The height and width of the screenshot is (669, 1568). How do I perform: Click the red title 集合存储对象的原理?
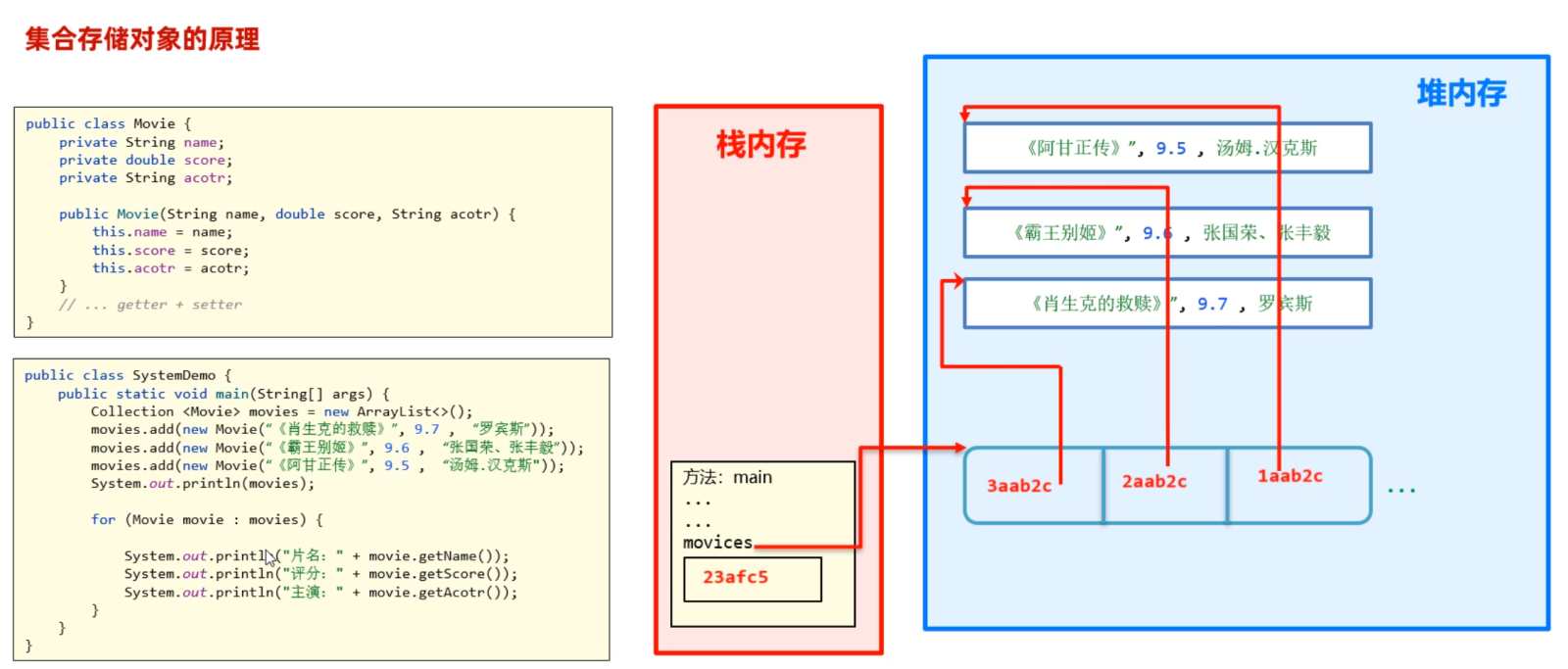click(x=142, y=39)
